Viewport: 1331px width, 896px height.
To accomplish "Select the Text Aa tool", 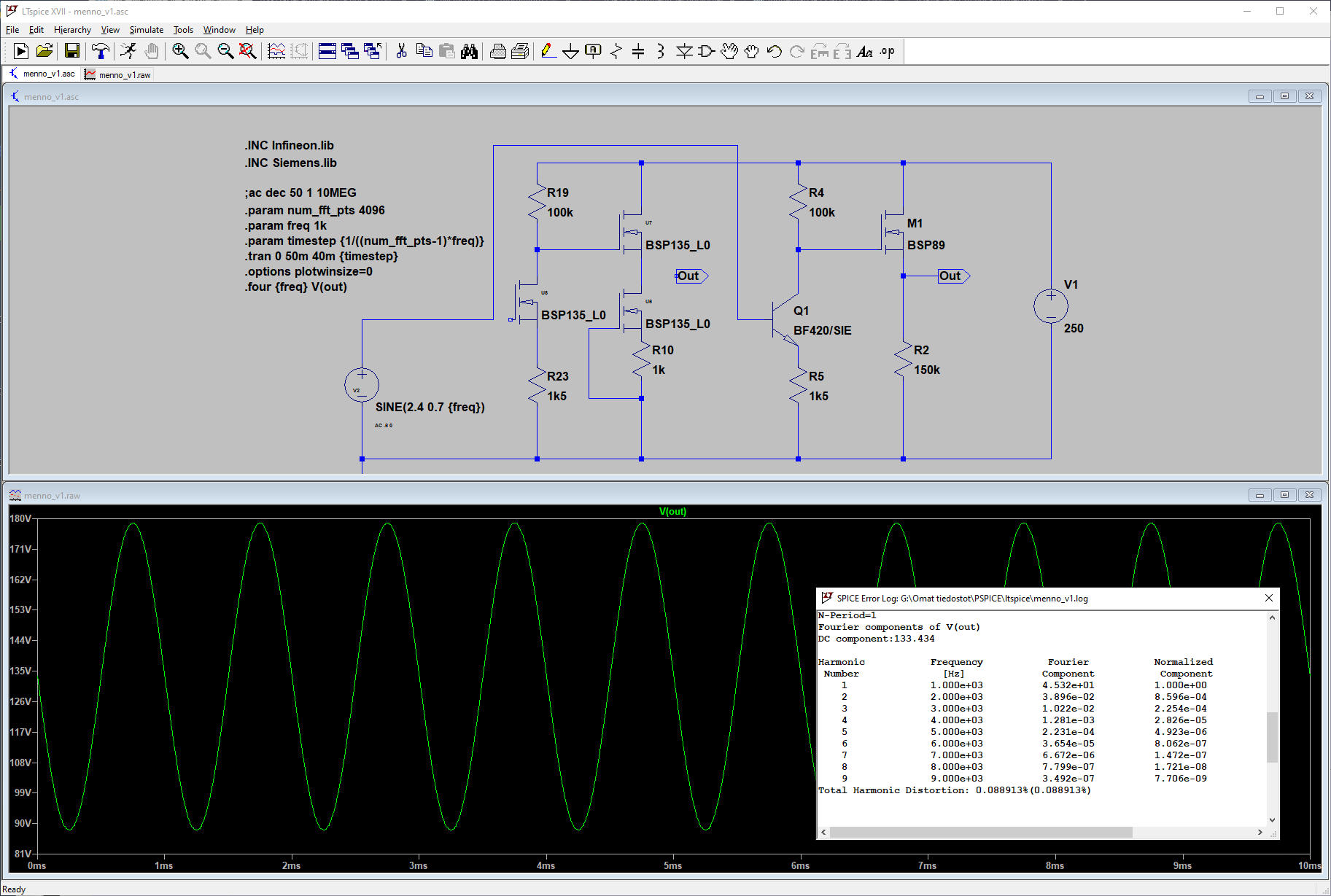I will tap(865, 51).
